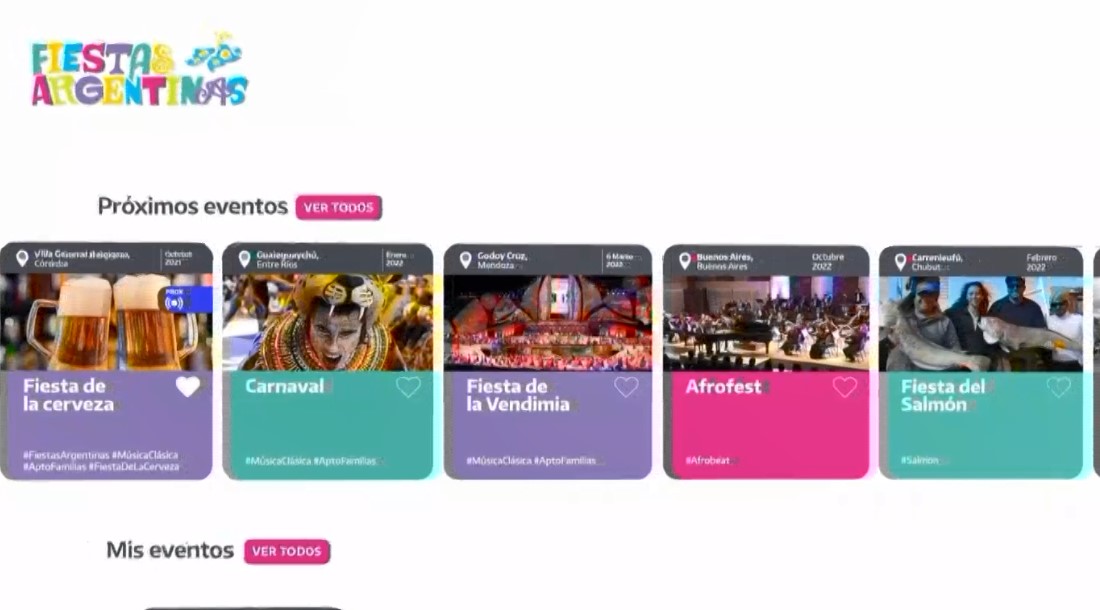
Task: Favorite the Carnaval event with heart icon
Action: (408, 386)
